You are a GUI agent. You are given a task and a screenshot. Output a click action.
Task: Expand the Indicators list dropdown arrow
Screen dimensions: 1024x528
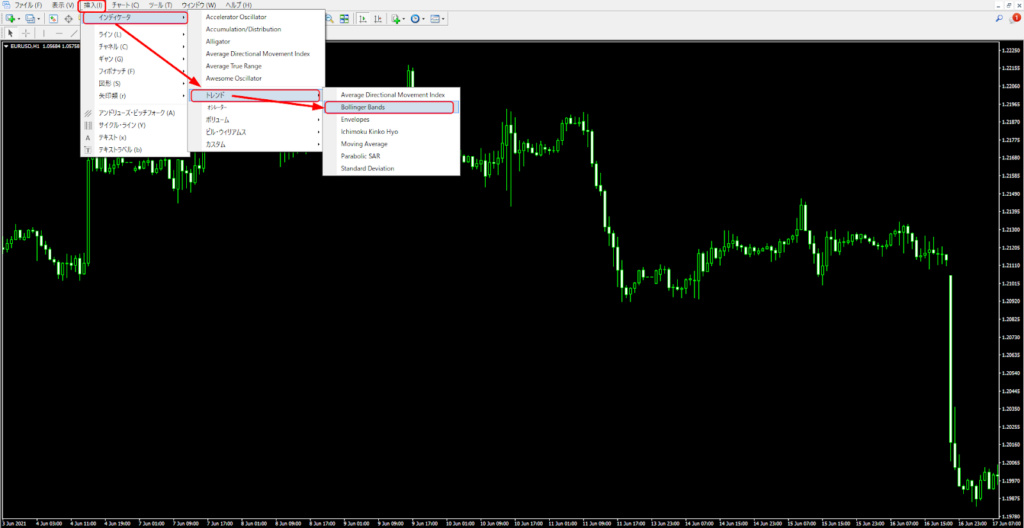(x=404, y=19)
